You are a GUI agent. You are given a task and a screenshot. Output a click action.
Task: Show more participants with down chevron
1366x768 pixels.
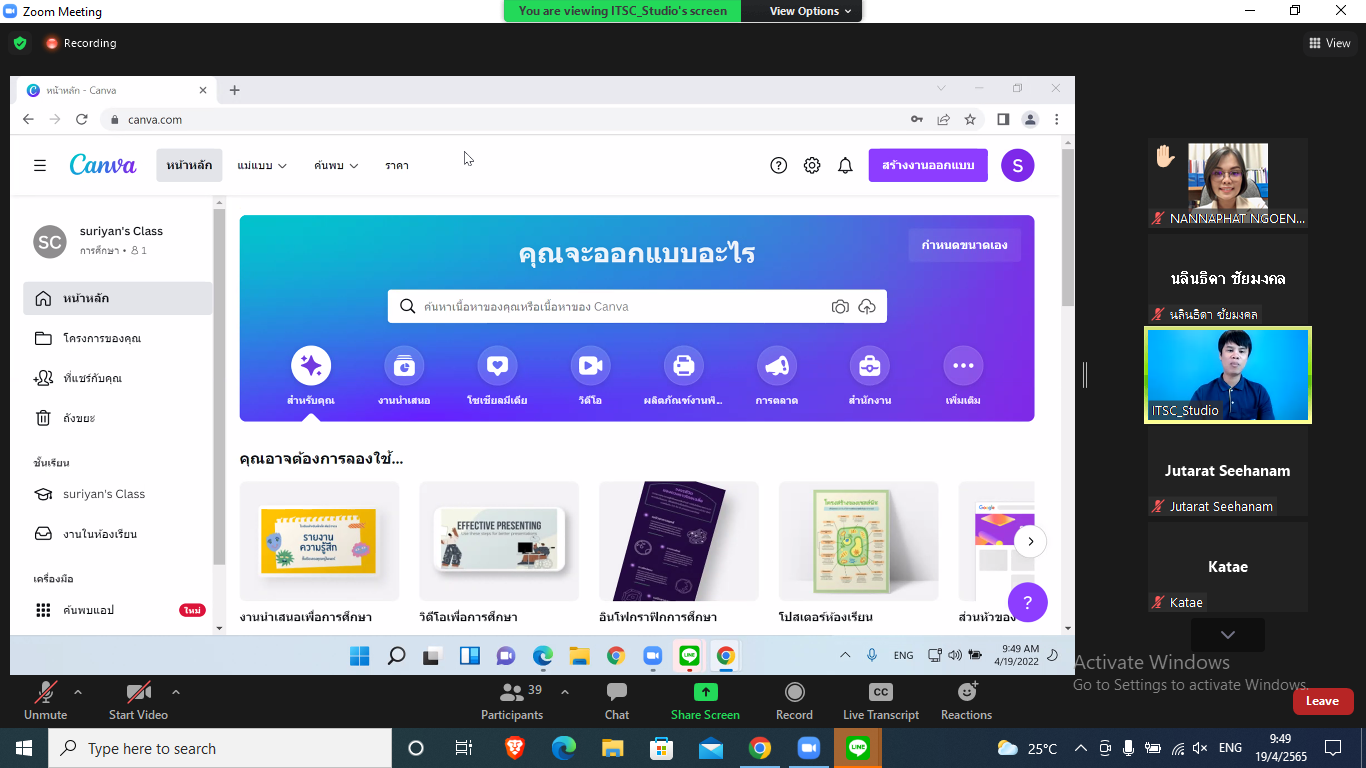(x=1228, y=635)
